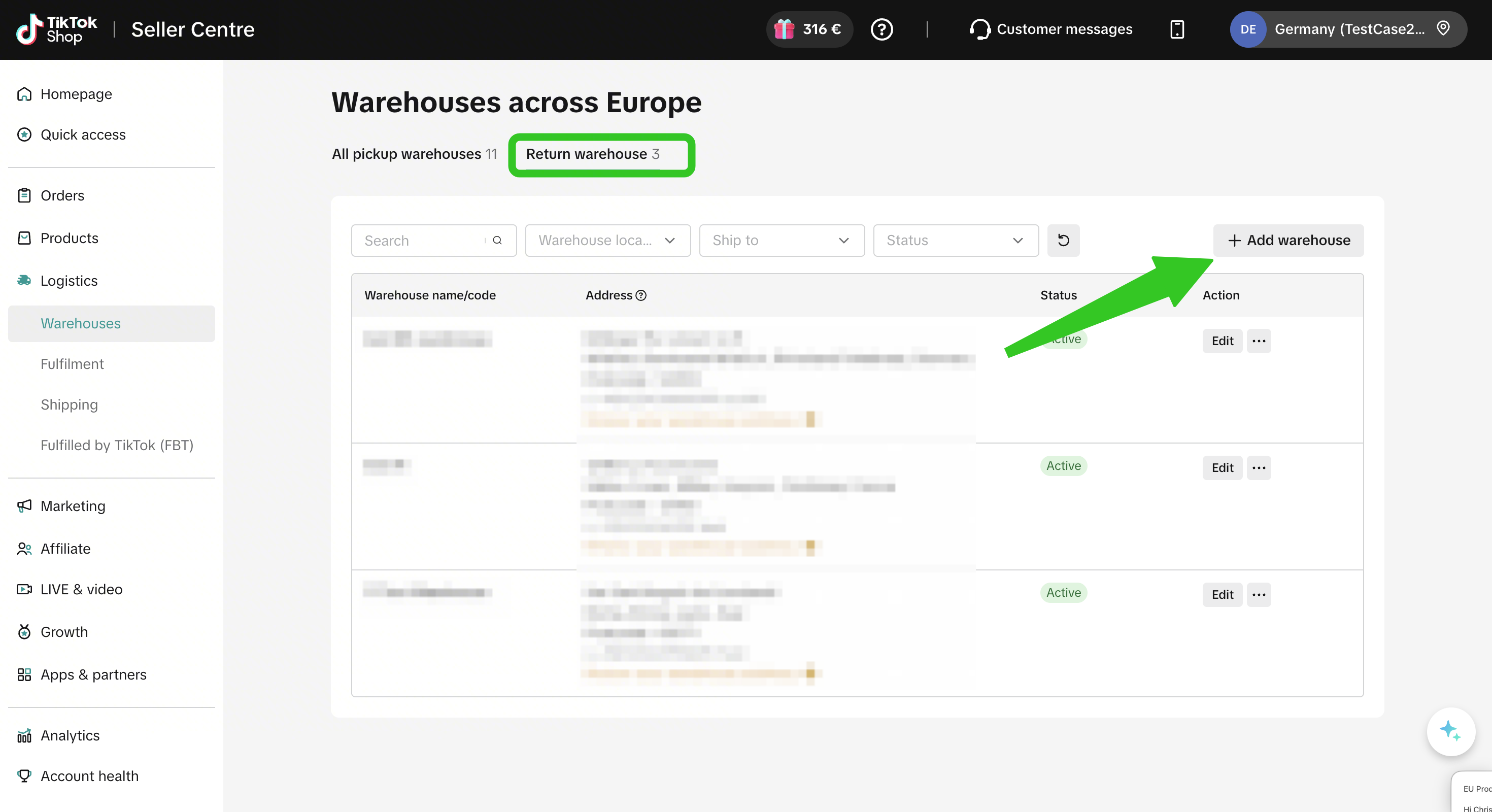Switch to Return warehouse tab
Image resolution: width=1492 pixels, height=812 pixels.
(593, 154)
